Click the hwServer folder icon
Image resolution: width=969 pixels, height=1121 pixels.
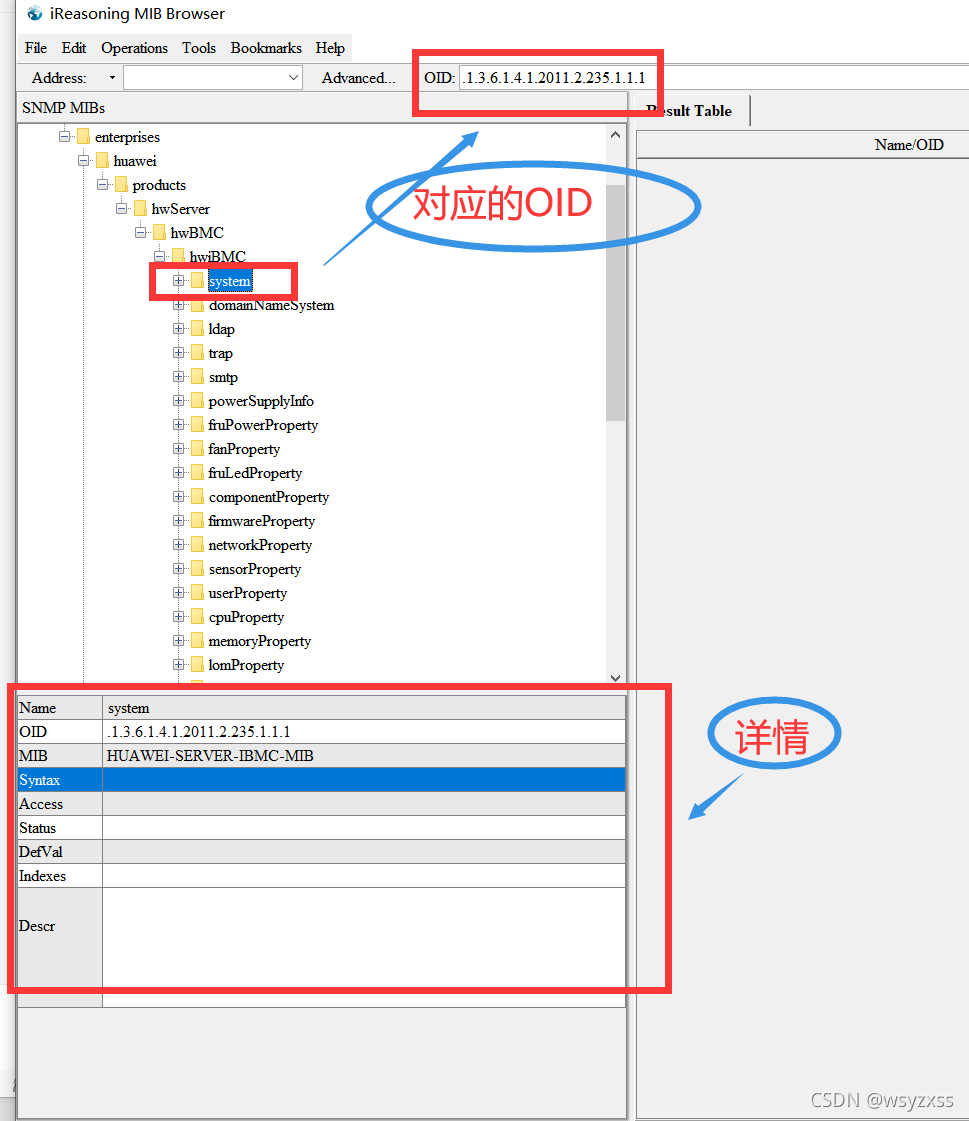[140, 209]
